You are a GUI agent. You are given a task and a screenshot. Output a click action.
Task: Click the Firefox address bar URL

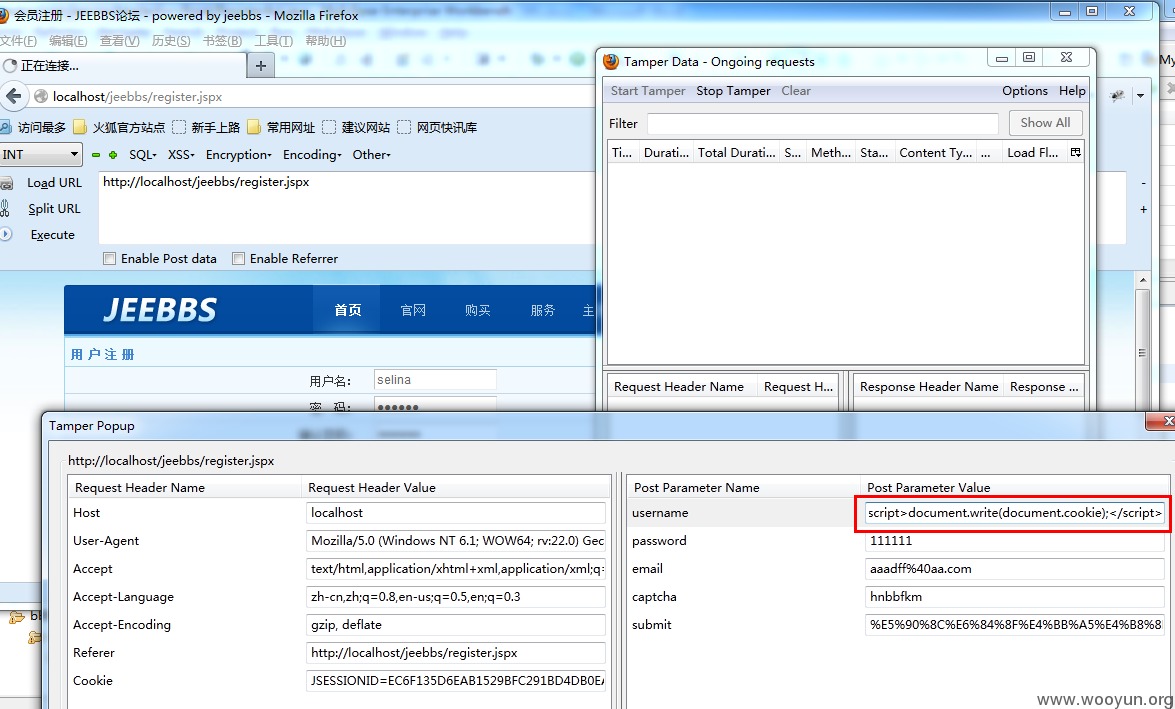coord(137,97)
